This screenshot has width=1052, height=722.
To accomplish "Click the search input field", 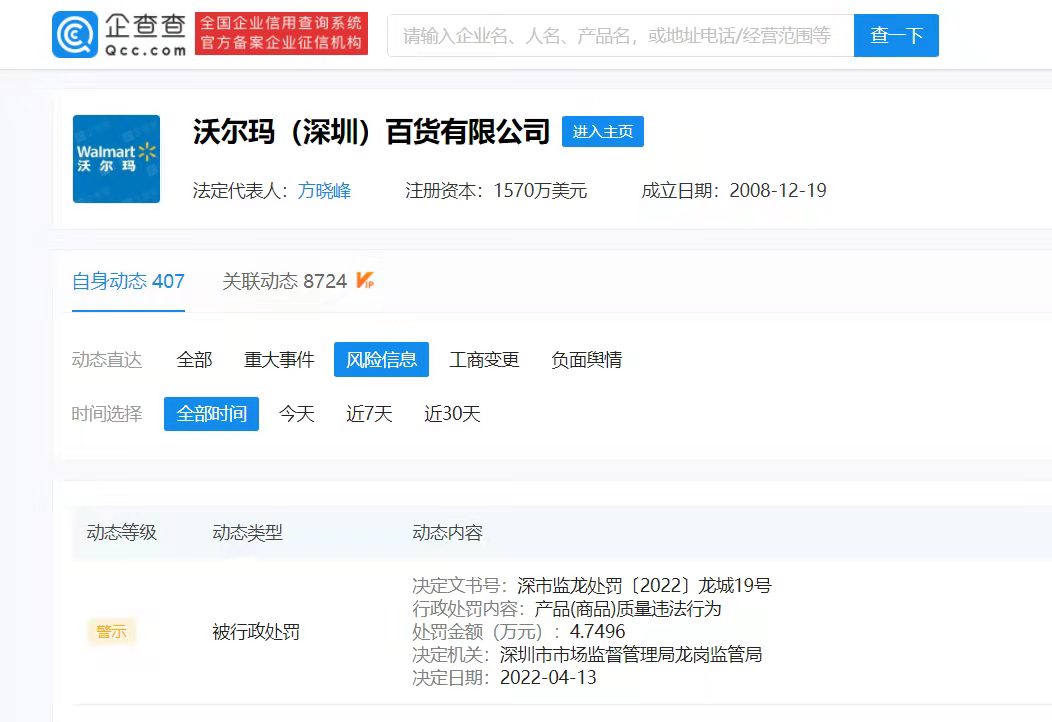I will [621, 36].
